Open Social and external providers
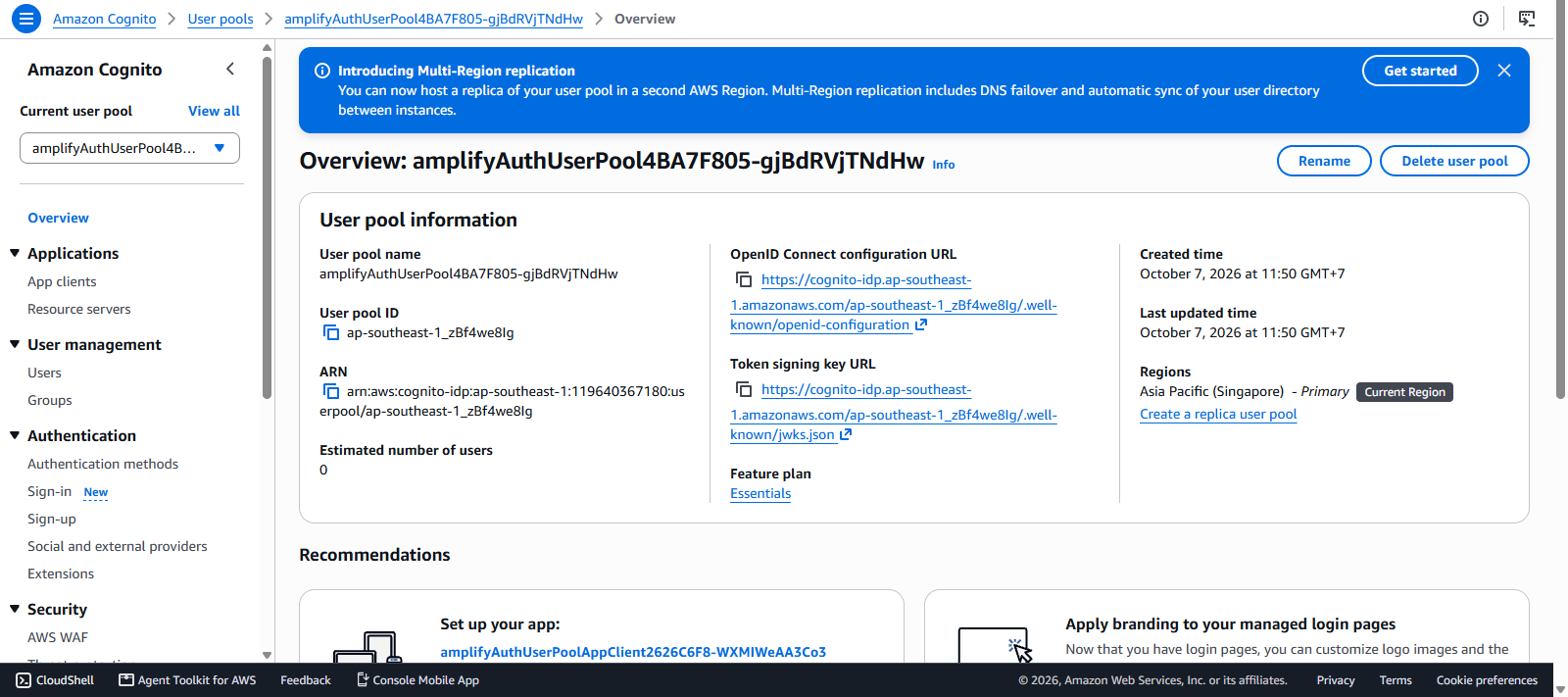Viewport: 1568px width, 697px height. tap(117, 546)
